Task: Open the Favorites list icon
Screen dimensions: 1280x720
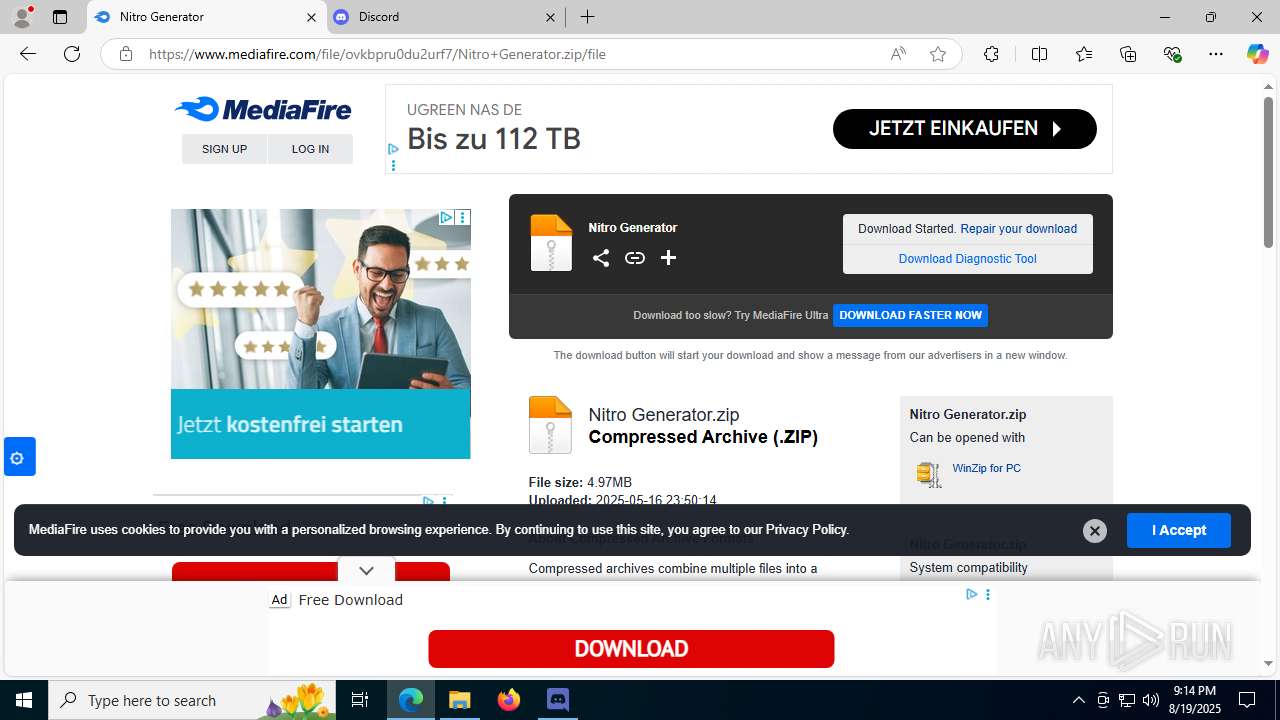Action: point(1084,54)
